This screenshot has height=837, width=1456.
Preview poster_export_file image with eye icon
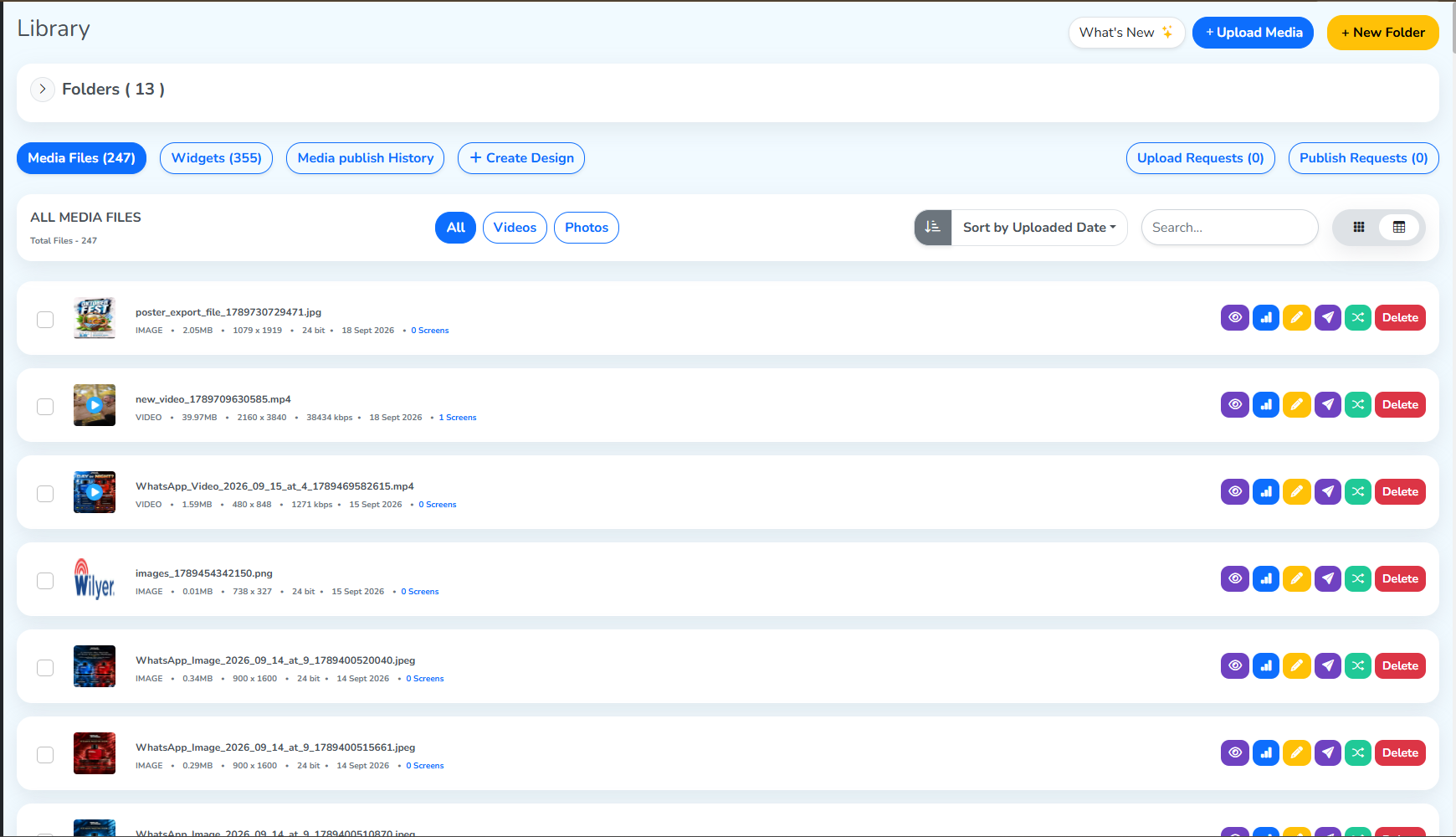pyautogui.click(x=1234, y=317)
